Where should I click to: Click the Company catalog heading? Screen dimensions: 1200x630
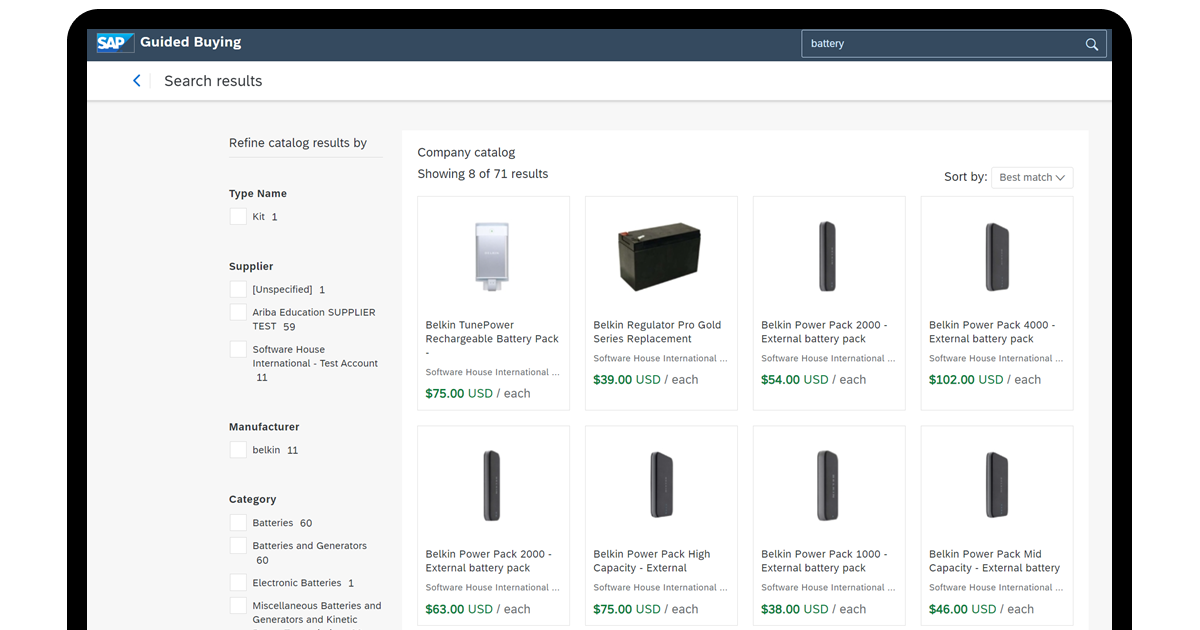[x=466, y=153]
